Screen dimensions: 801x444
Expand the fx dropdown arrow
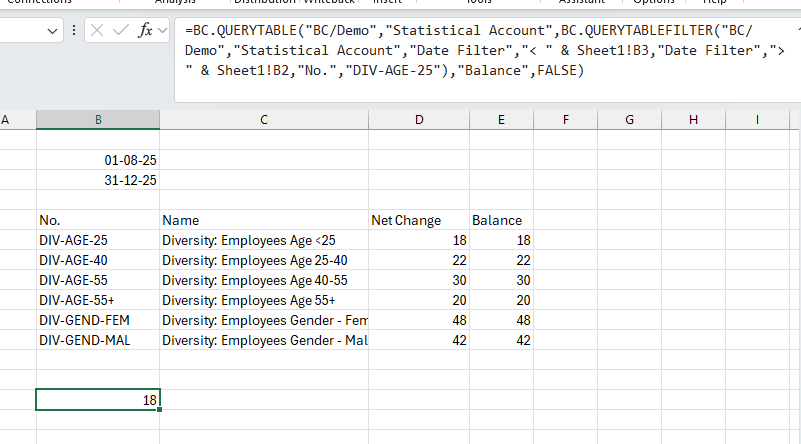tap(162, 31)
